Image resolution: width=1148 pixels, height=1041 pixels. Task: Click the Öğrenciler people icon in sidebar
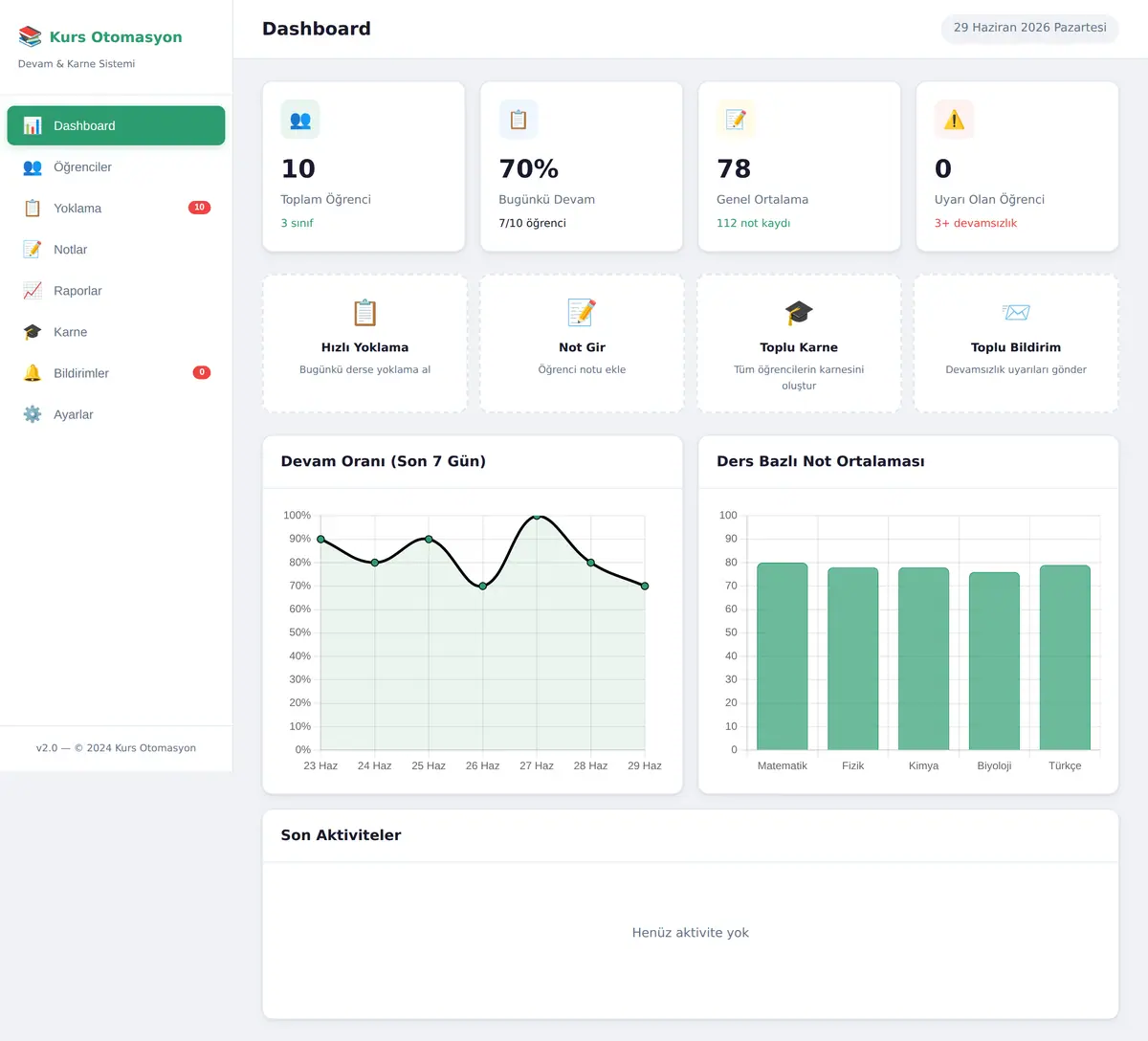(33, 167)
